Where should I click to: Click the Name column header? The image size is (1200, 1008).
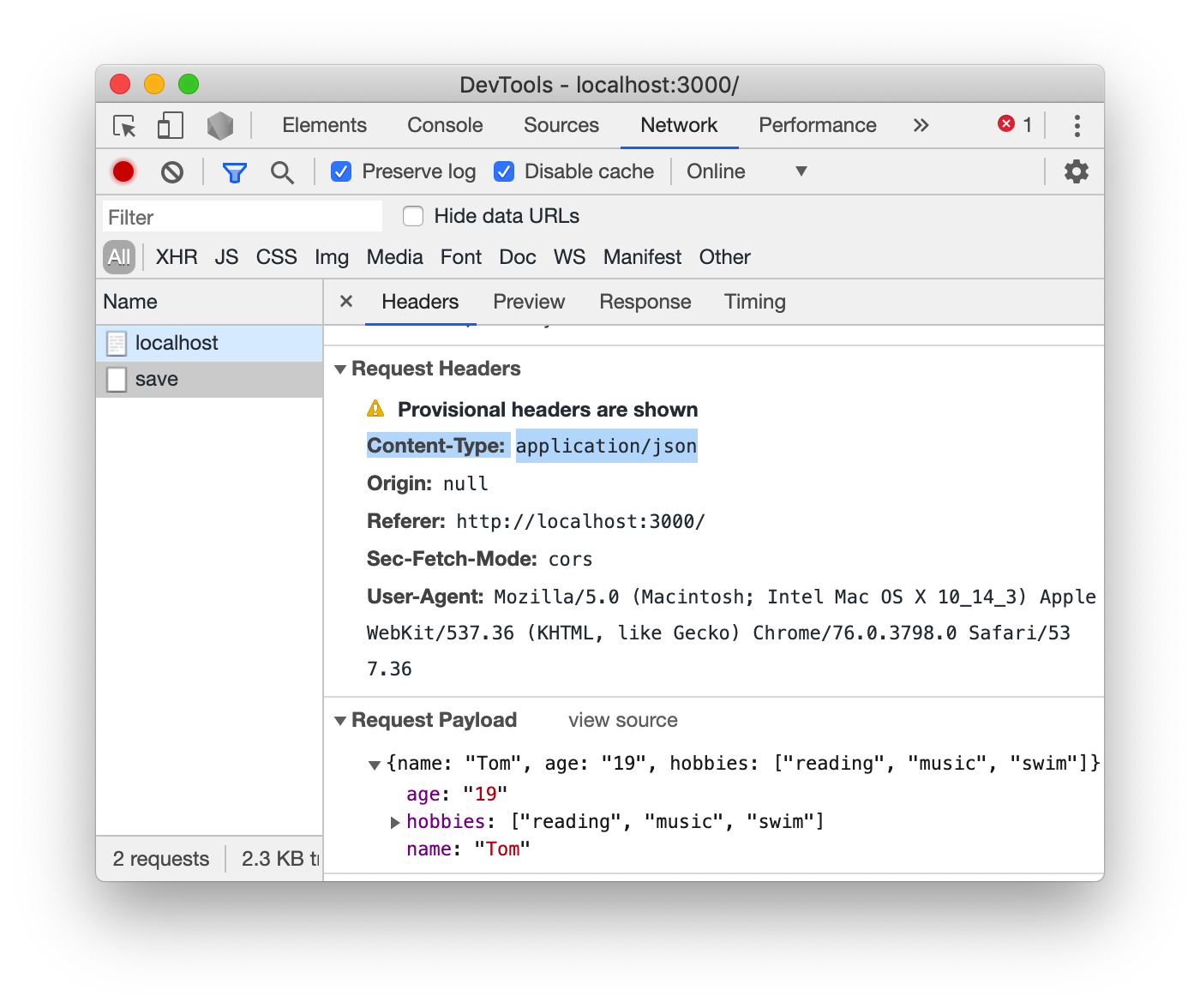209,302
